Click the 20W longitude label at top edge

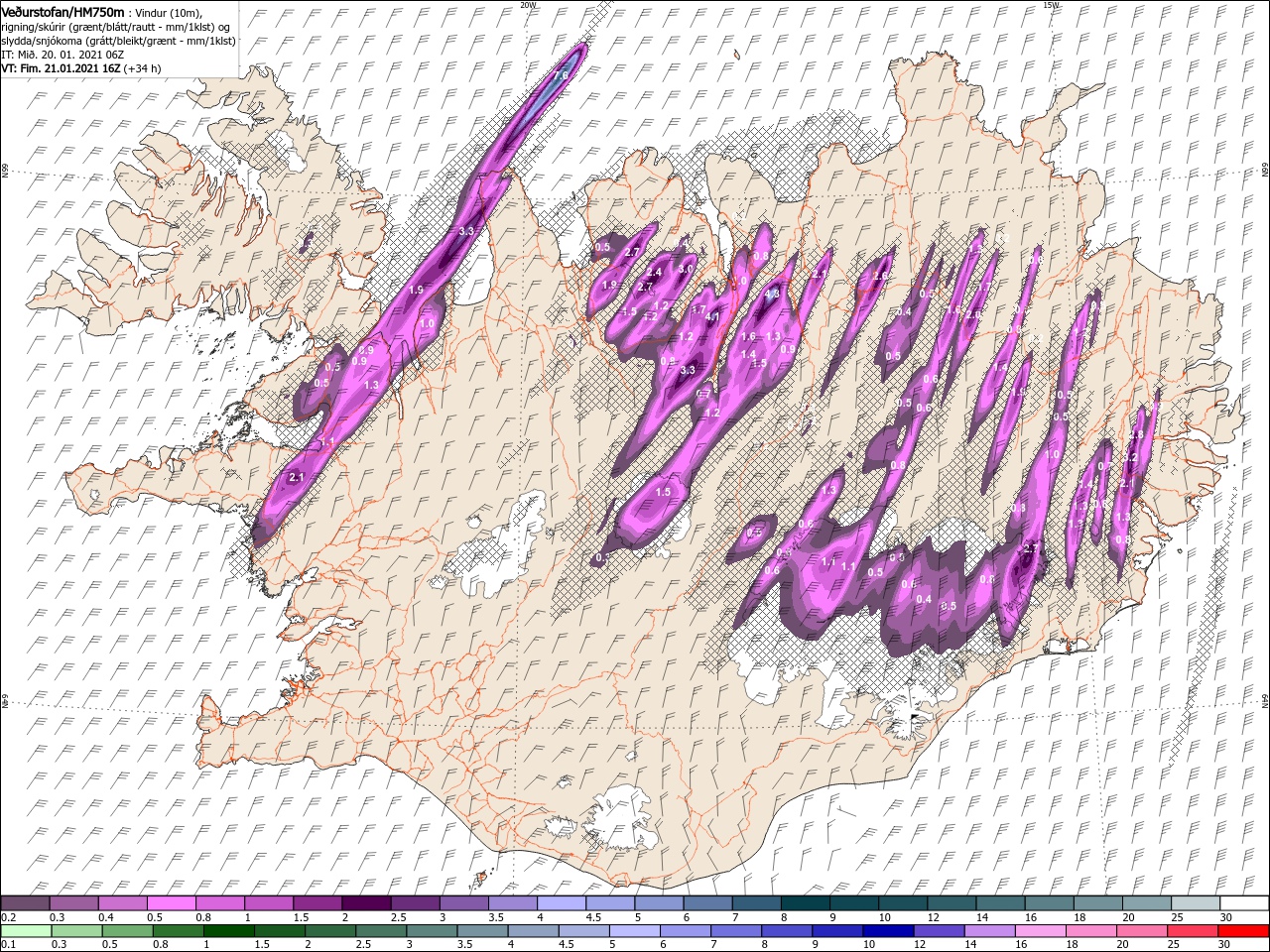[528, 5]
